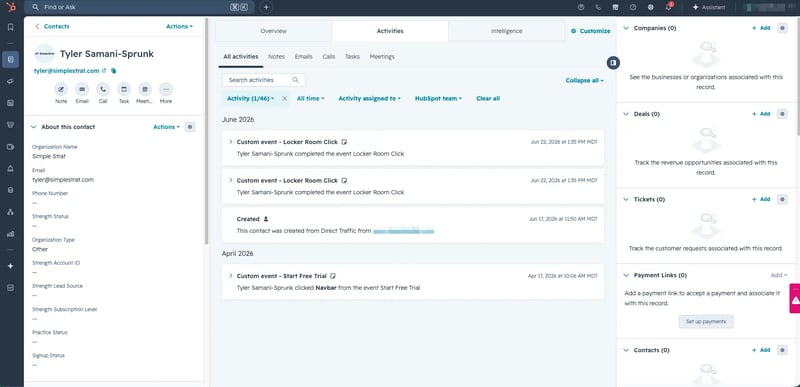Click the Call phone icon
This screenshot has height=387, width=800.
(x=103, y=89)
